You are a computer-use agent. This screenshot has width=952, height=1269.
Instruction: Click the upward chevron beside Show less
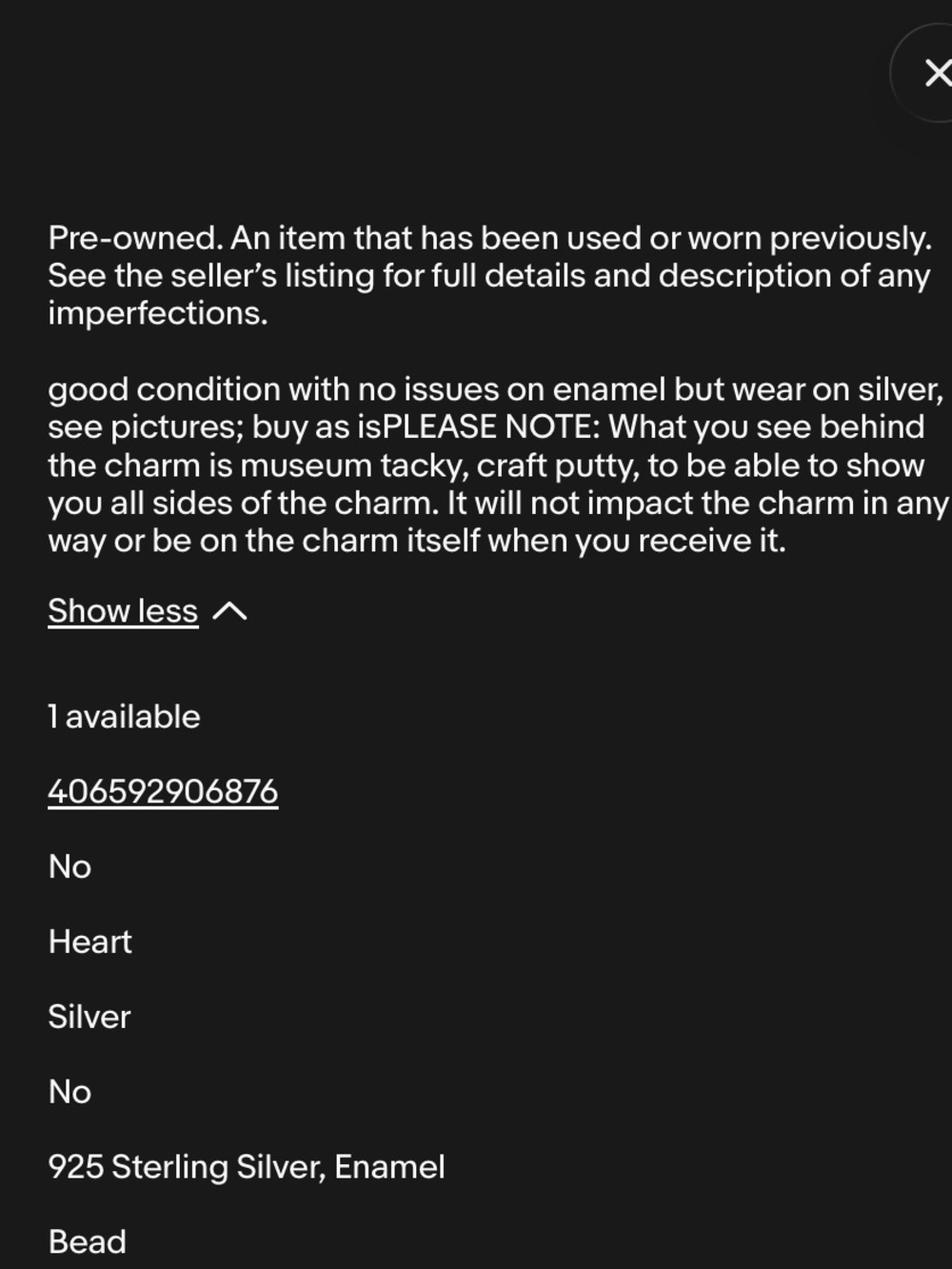(x=229, y=612)
